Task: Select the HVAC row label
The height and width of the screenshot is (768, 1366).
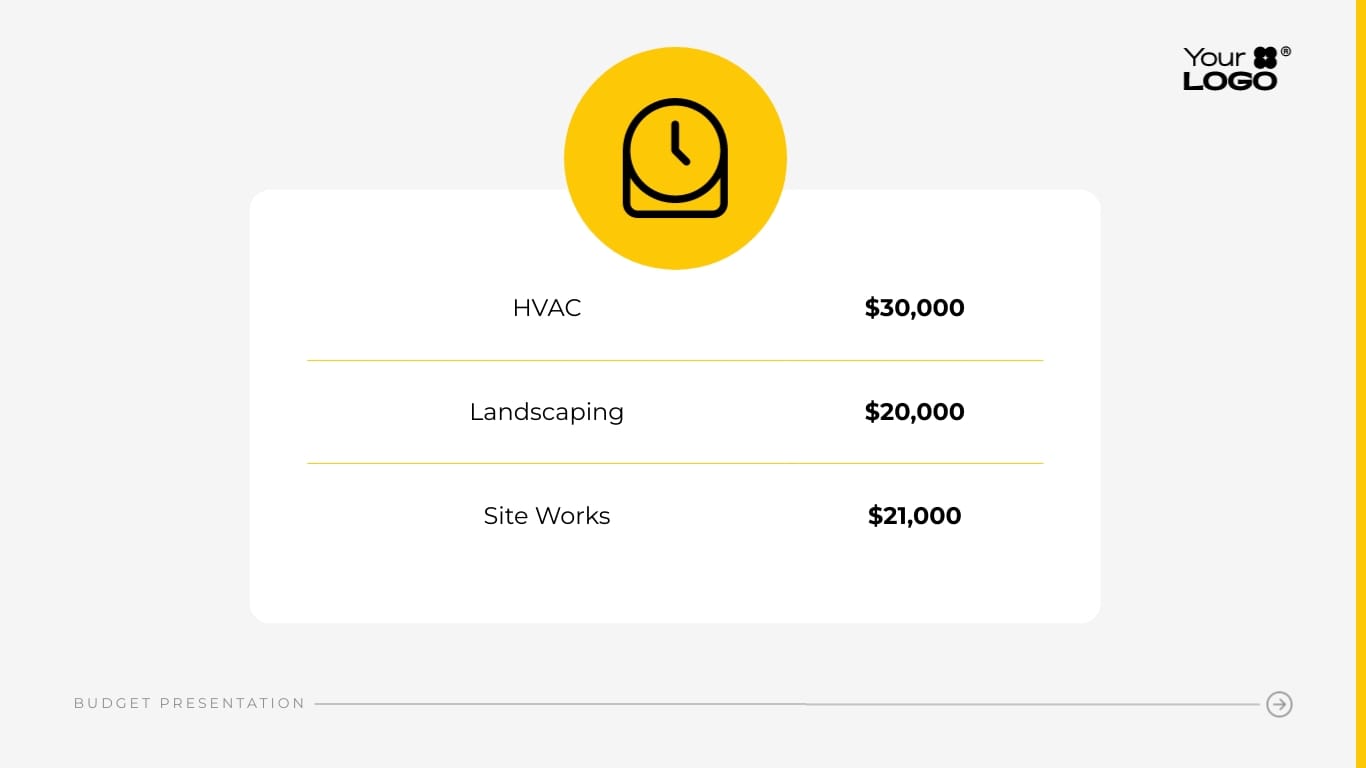Action: (x=546, y=308)
